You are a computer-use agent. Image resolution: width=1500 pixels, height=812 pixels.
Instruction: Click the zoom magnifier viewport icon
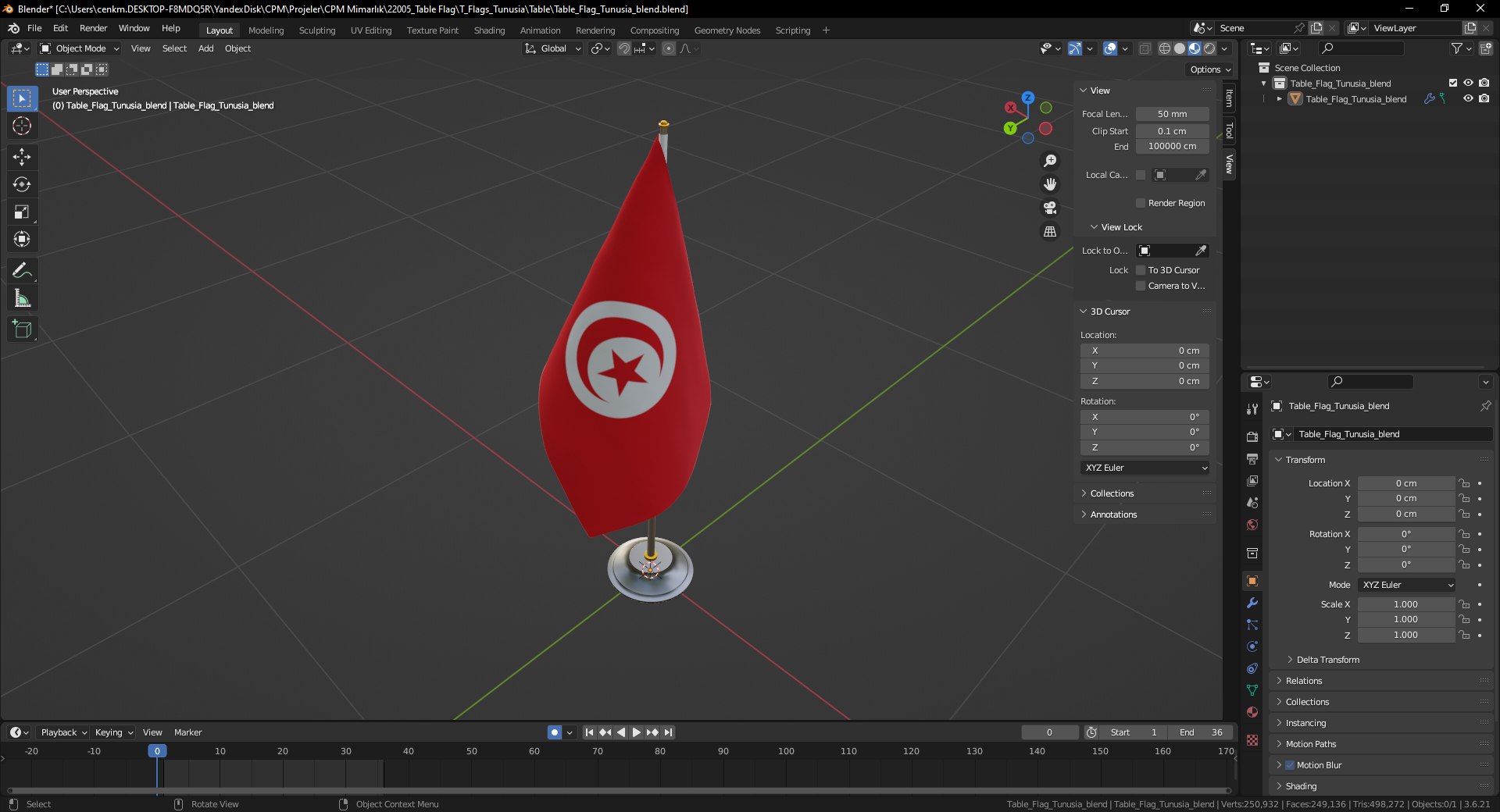click(1050, 161)
